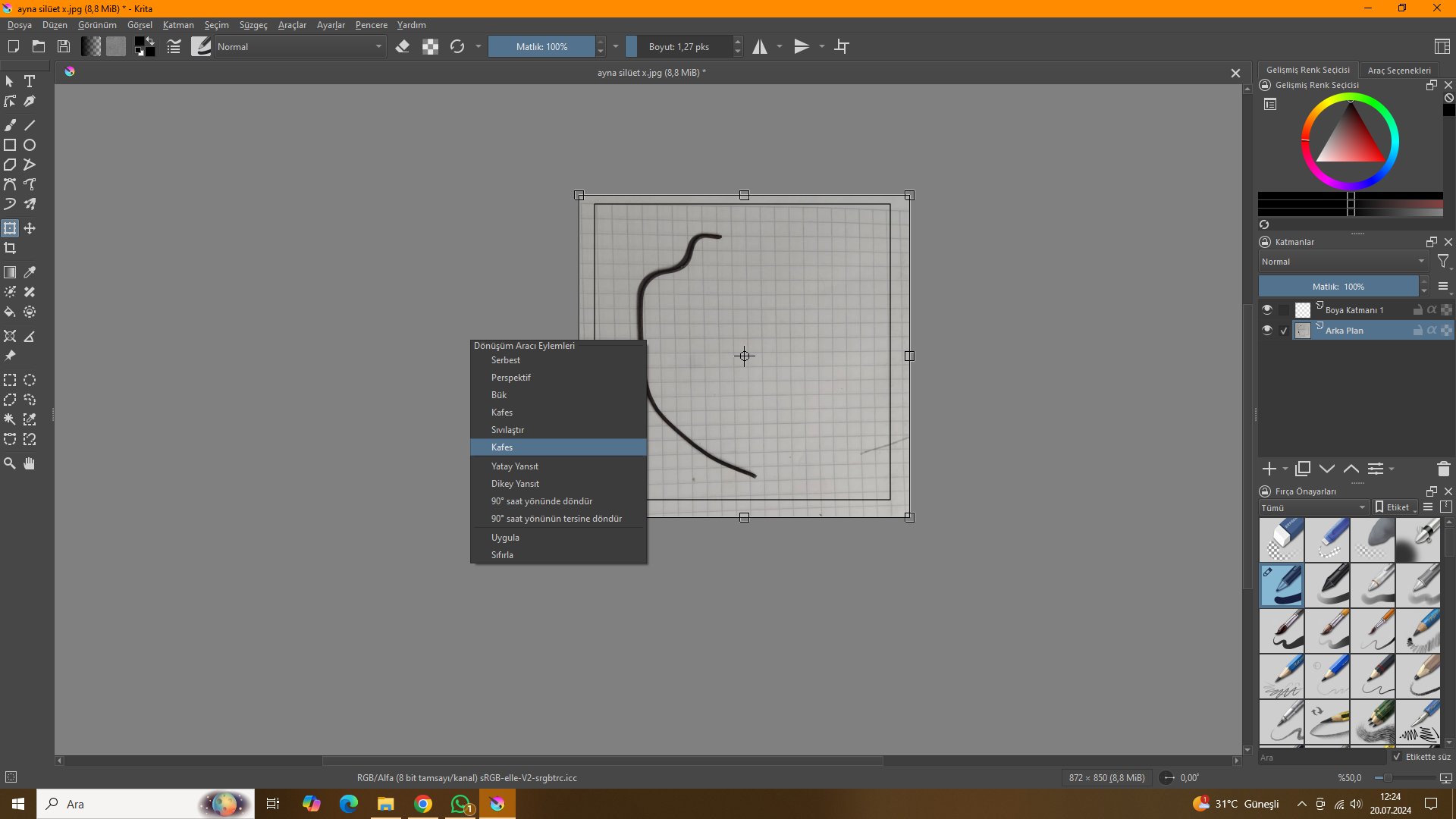Open Görünüm menu in menu bar
Viewport: 1456px width, 819px height.
coord(97,24)
